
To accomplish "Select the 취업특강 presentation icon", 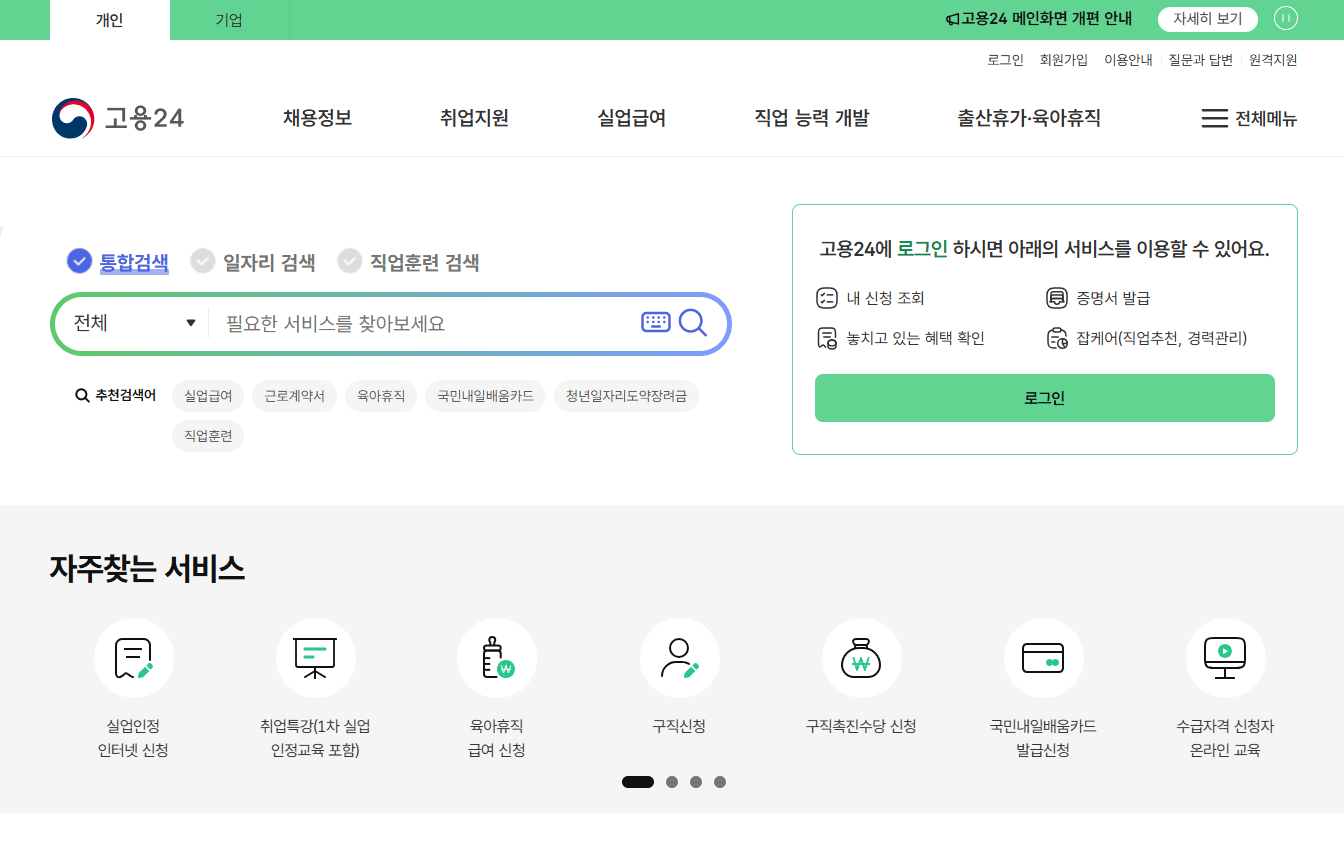I will [316, 658].
